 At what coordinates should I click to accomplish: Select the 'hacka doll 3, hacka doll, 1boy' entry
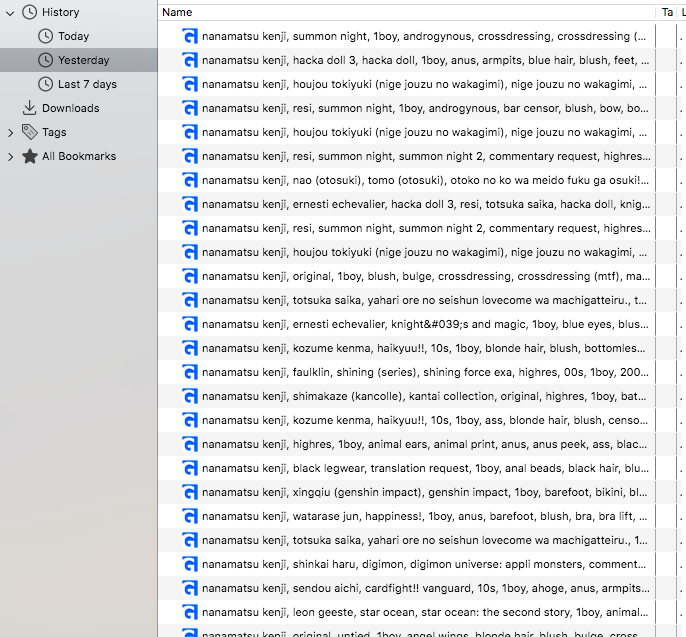407,60
